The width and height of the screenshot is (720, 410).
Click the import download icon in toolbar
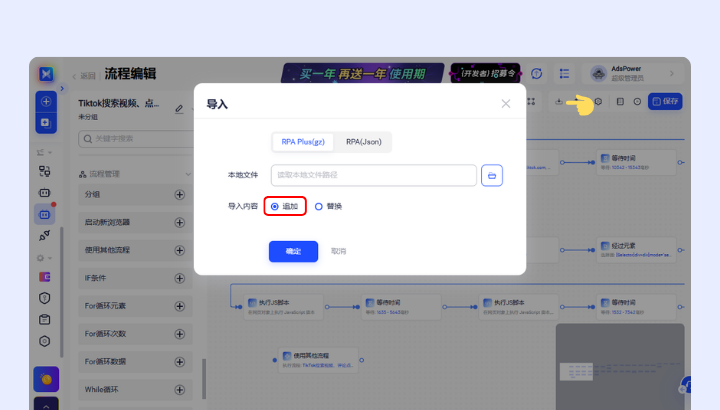(x=559, y=101)
